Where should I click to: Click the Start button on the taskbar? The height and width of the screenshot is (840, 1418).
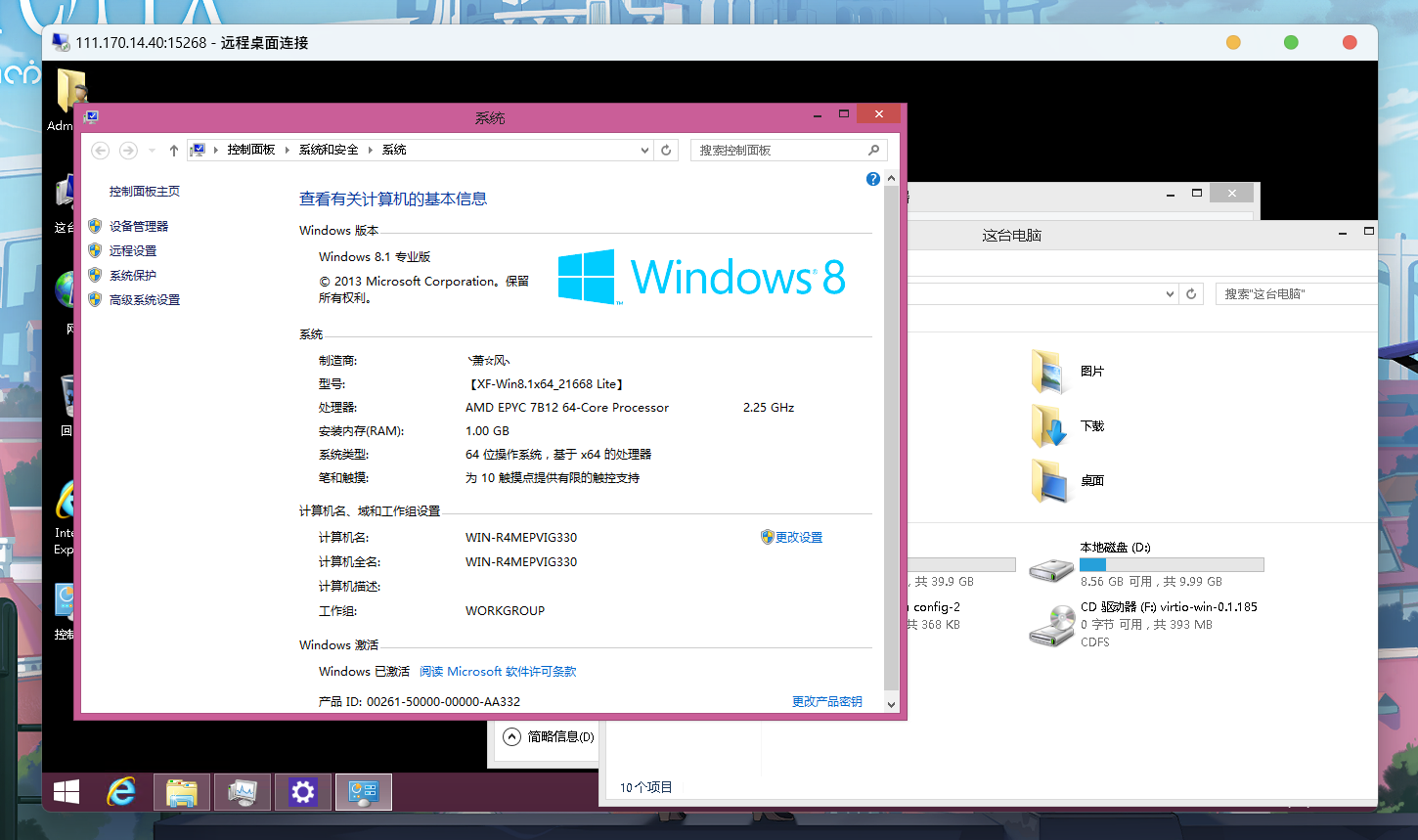point(66,792)
